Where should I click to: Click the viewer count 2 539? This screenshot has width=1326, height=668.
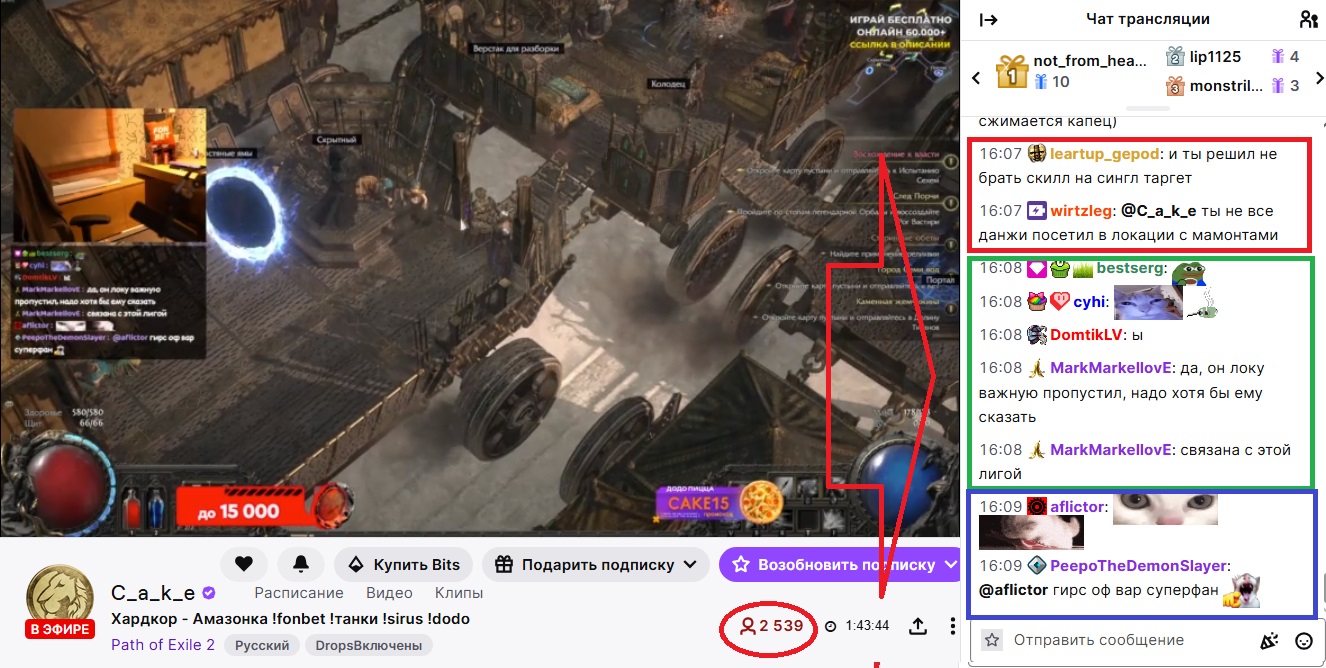(x=771, y=626)
